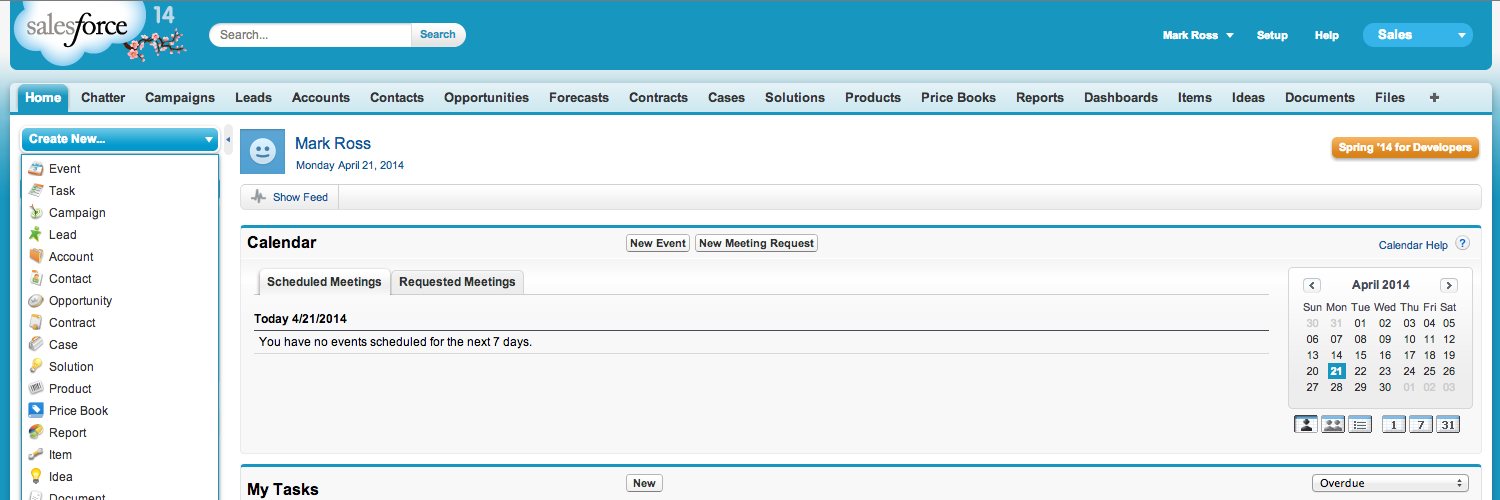Click the Item wrench icon in list
The image size is (1500, 500).
point(36,455)
